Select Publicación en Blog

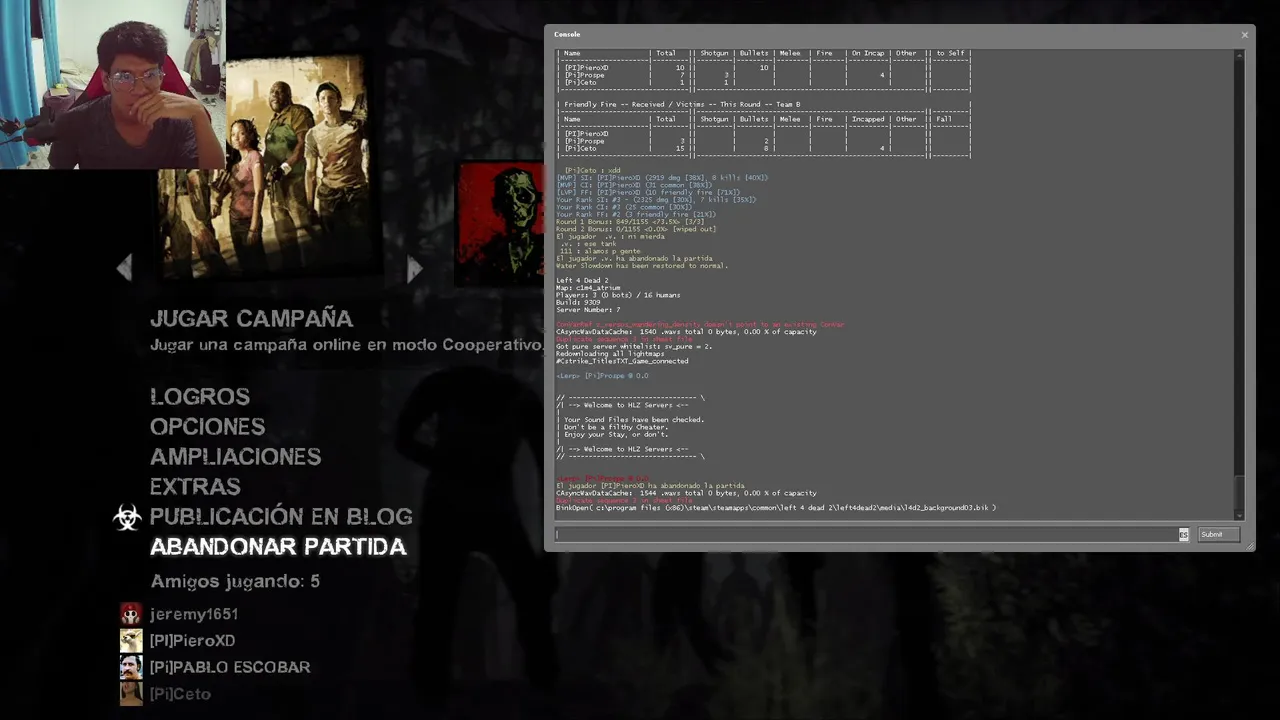point(281,517)
